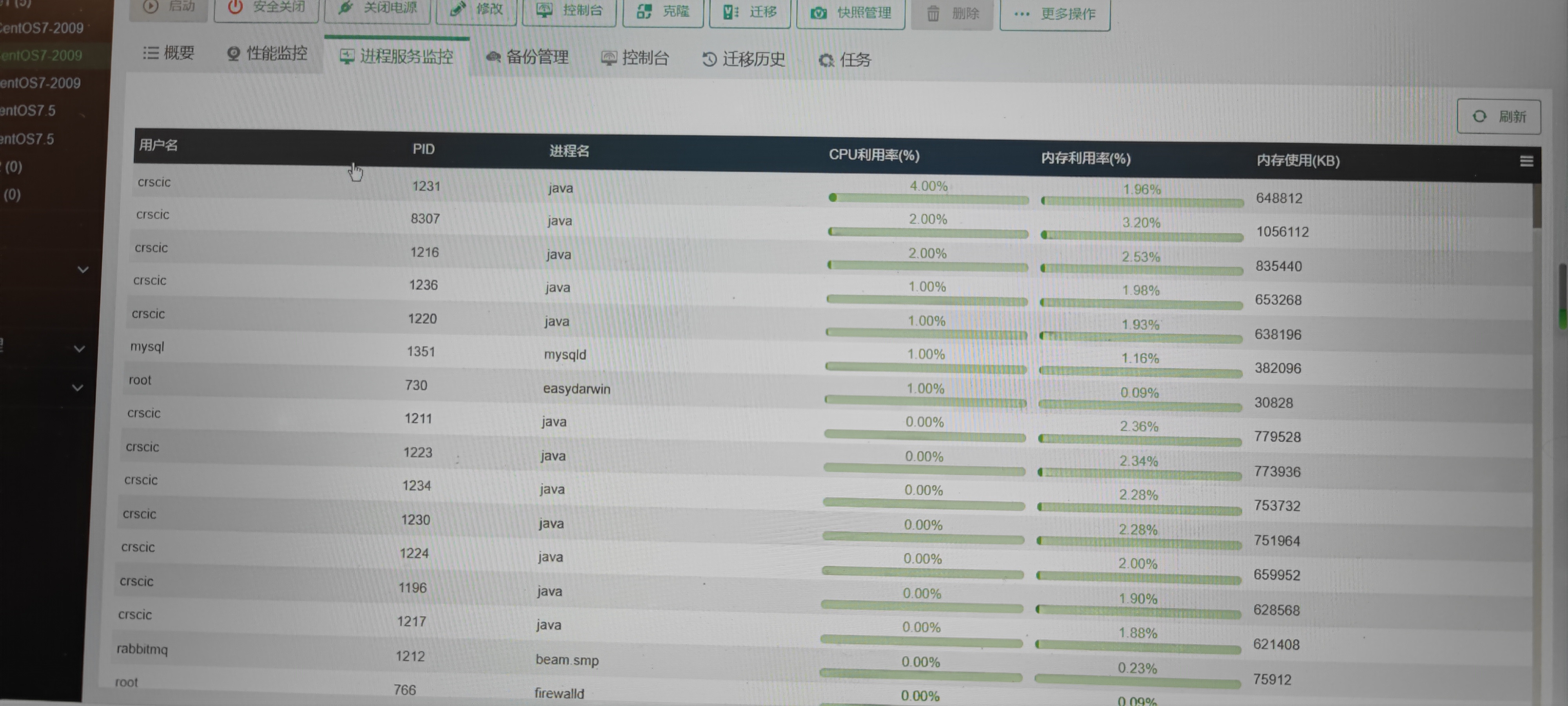
Task: Click the 修改 pencil icon button
Action: click(x=476, y=9)
